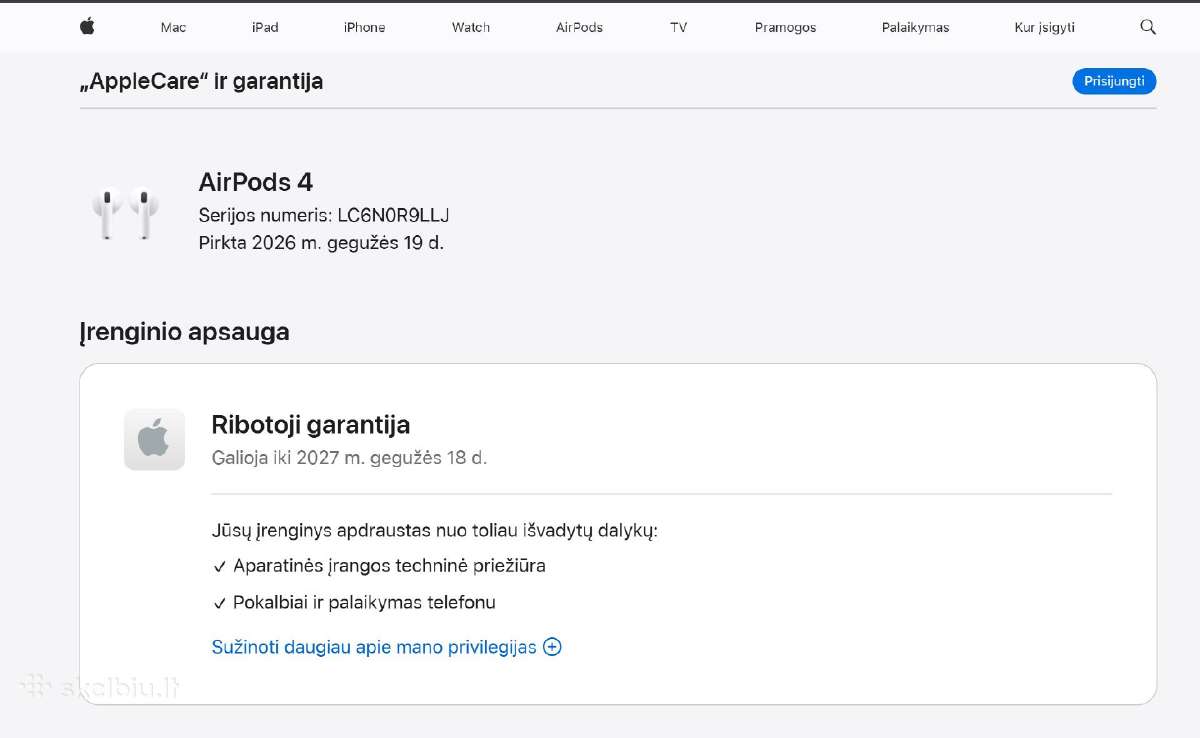Click the Ribotoji garantija title

311,425
